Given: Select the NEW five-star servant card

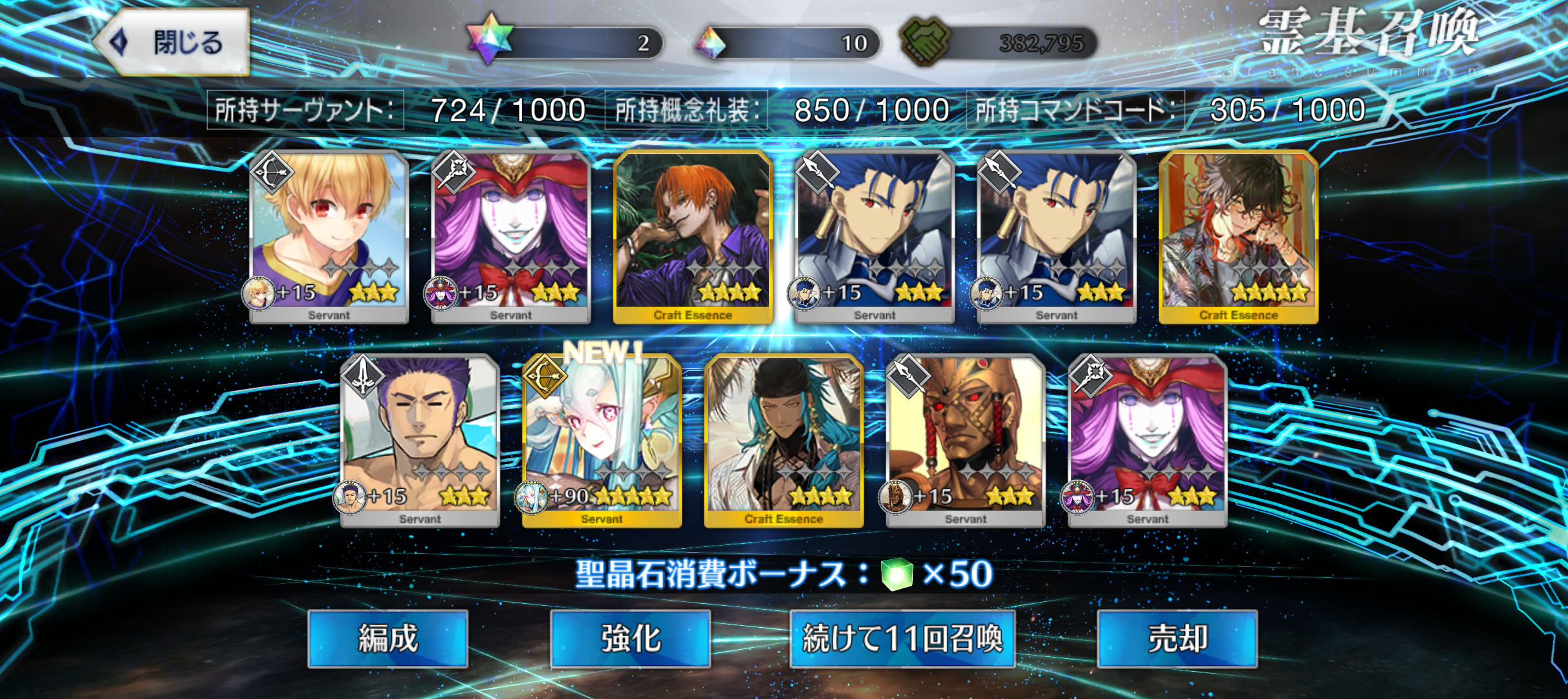Looking at the screenshot, I should [x=602, y=441].
